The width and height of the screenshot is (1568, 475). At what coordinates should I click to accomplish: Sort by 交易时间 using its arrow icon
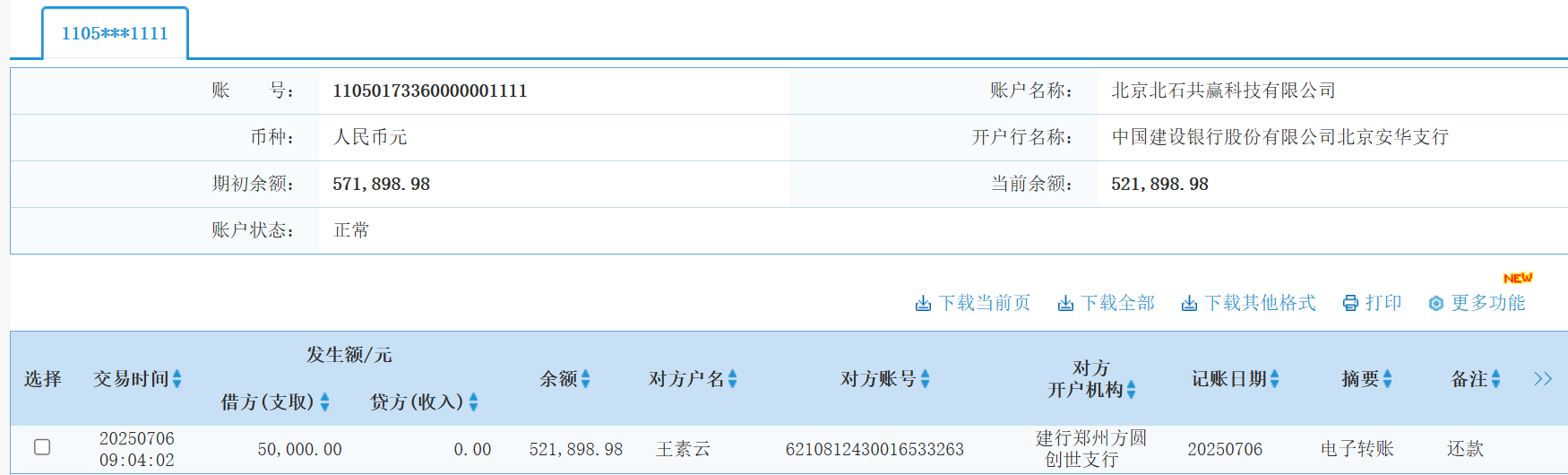(x=177, y=379)
